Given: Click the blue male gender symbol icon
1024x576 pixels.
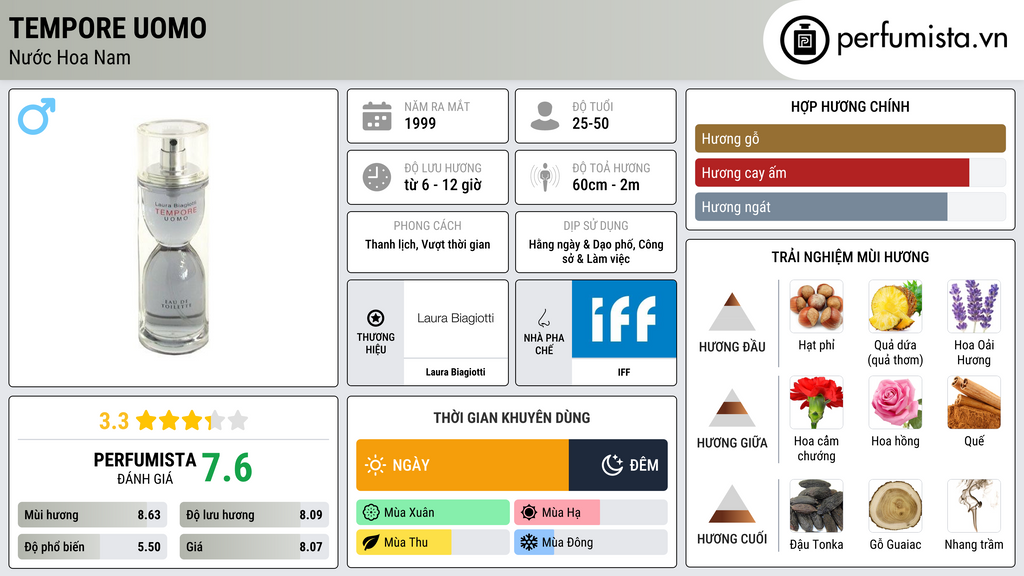Looking at the screenshot, I should 37,116.
